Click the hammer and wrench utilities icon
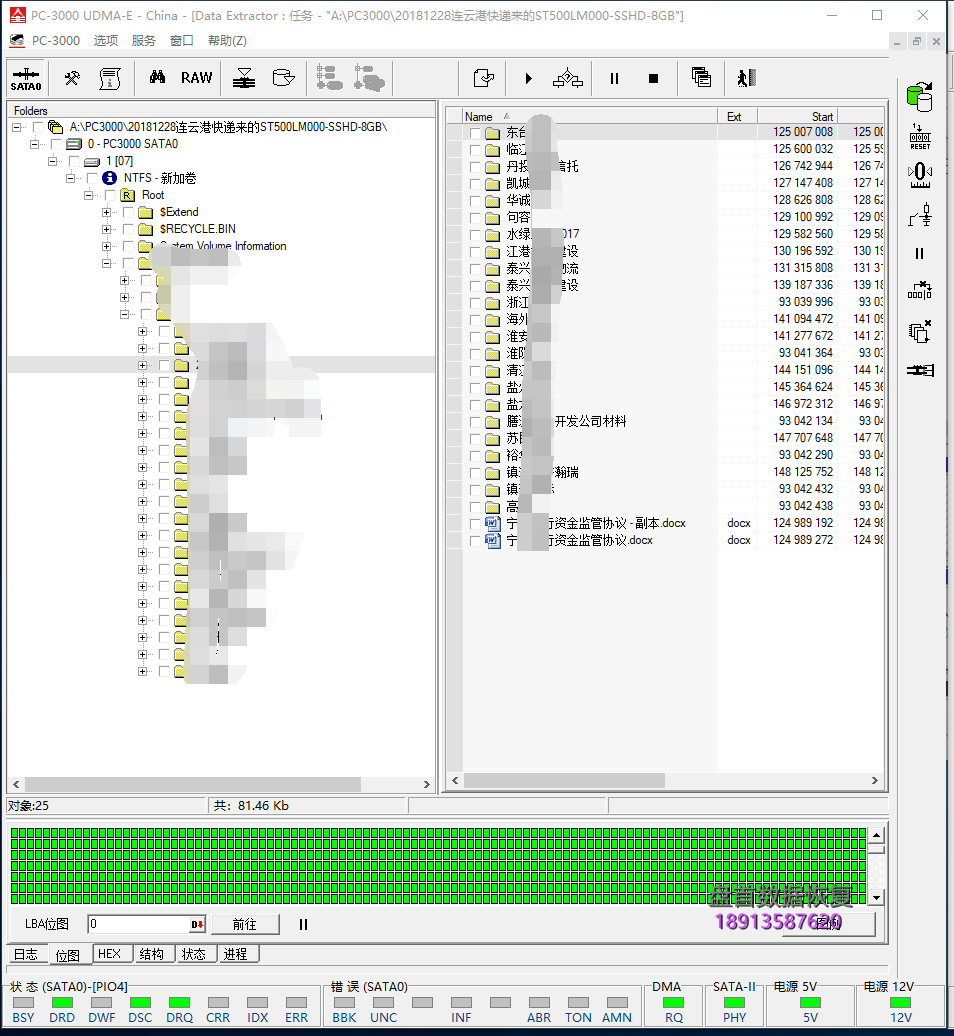 click(x=72, y=78)
